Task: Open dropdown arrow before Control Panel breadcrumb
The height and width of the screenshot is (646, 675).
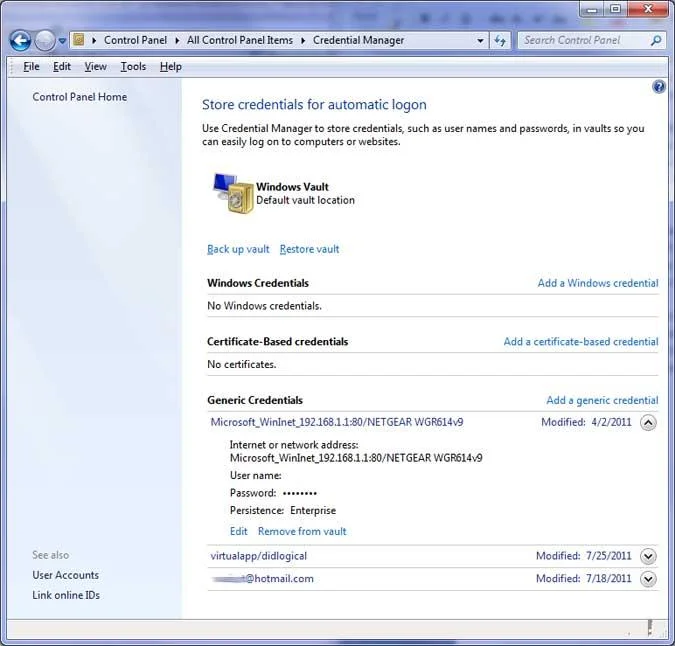Action: (94, 40)
